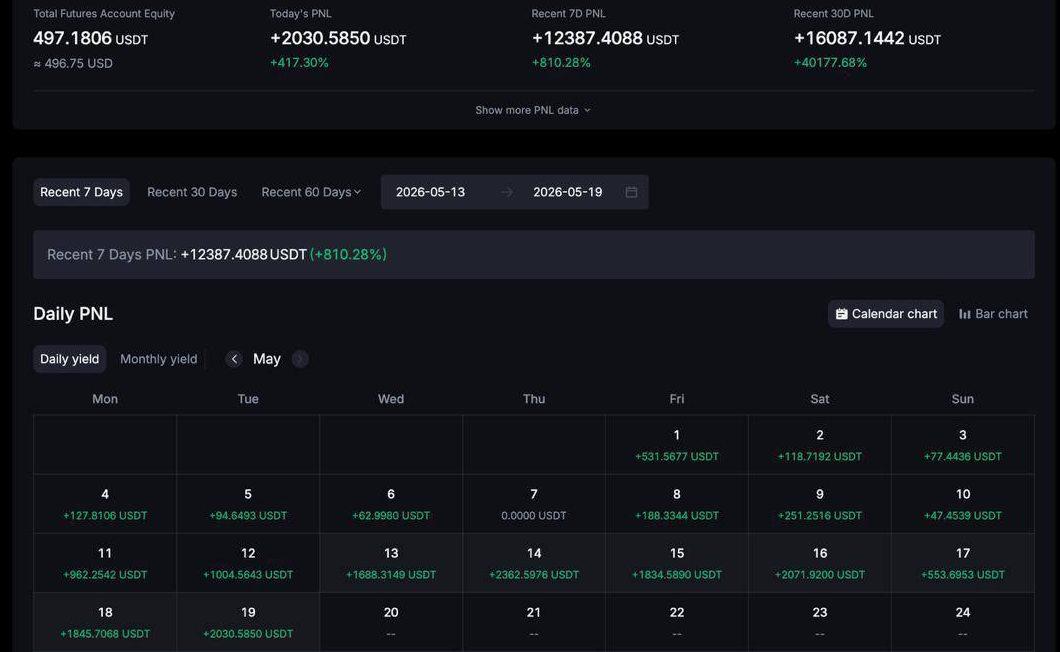This screenshot has height=652, width=1060.
Task: Expand Show more PNL data
Action: [533, 110]
